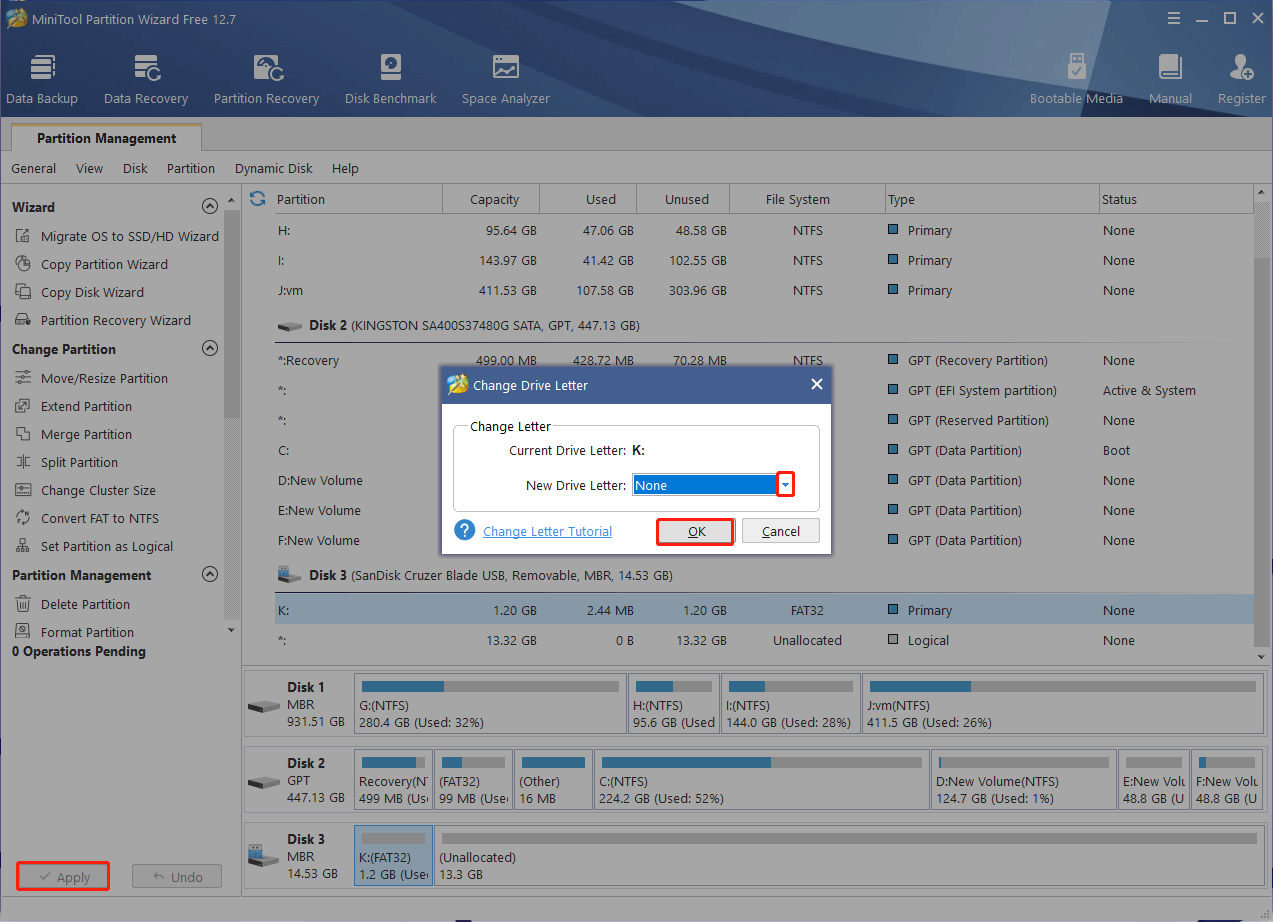This screenshot has height=922, width=1273.
Task: Select the H: partition row
Action: (x=764, y=230)
